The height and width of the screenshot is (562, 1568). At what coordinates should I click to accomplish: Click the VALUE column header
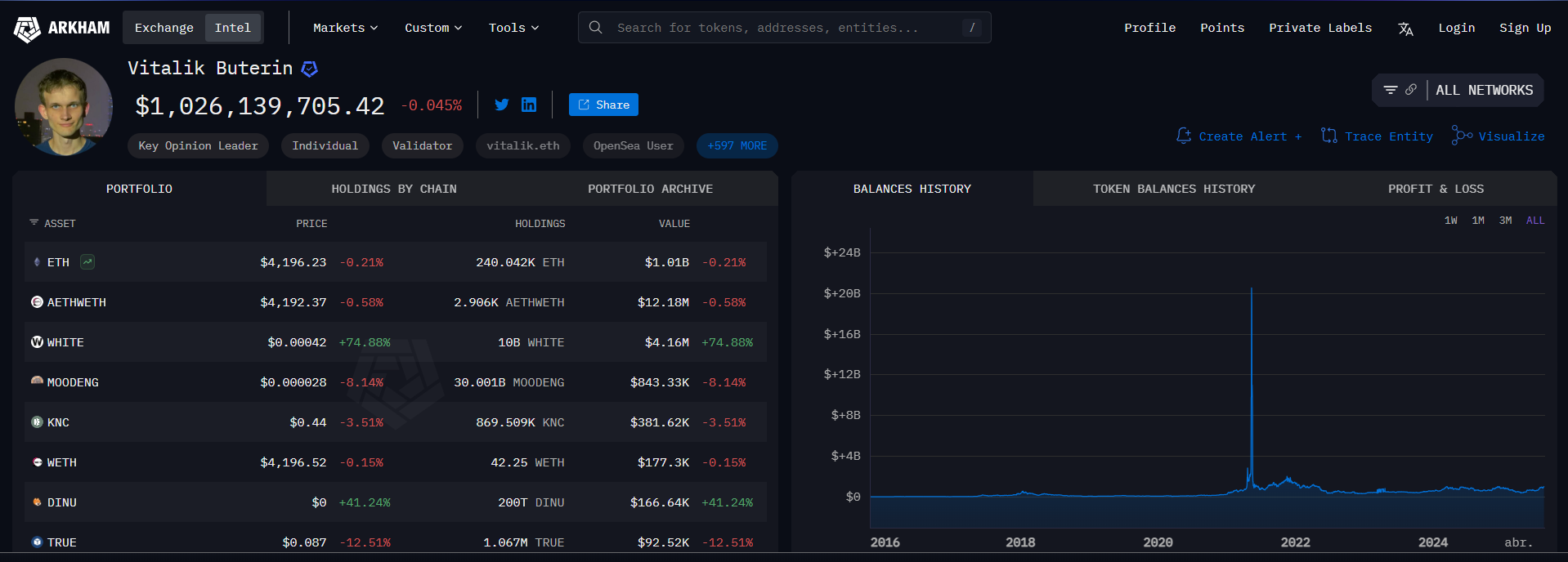(674, 223)
